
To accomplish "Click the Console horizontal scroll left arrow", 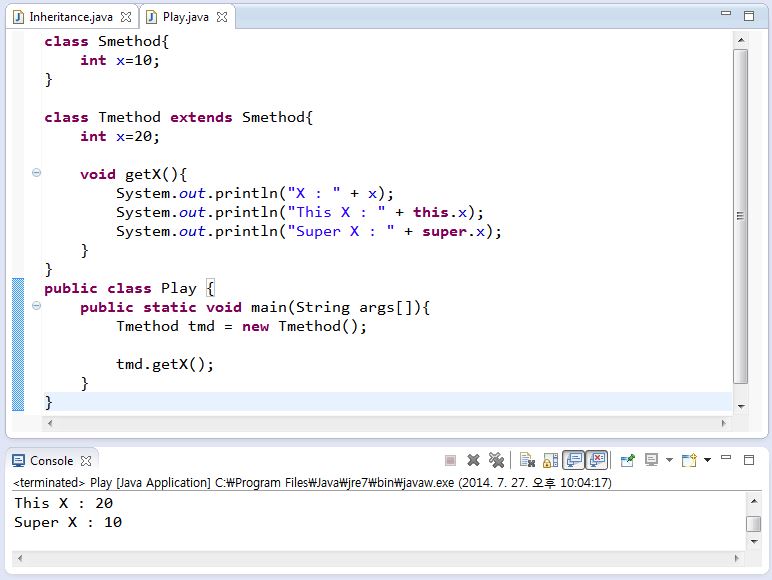I will [20, 558].
